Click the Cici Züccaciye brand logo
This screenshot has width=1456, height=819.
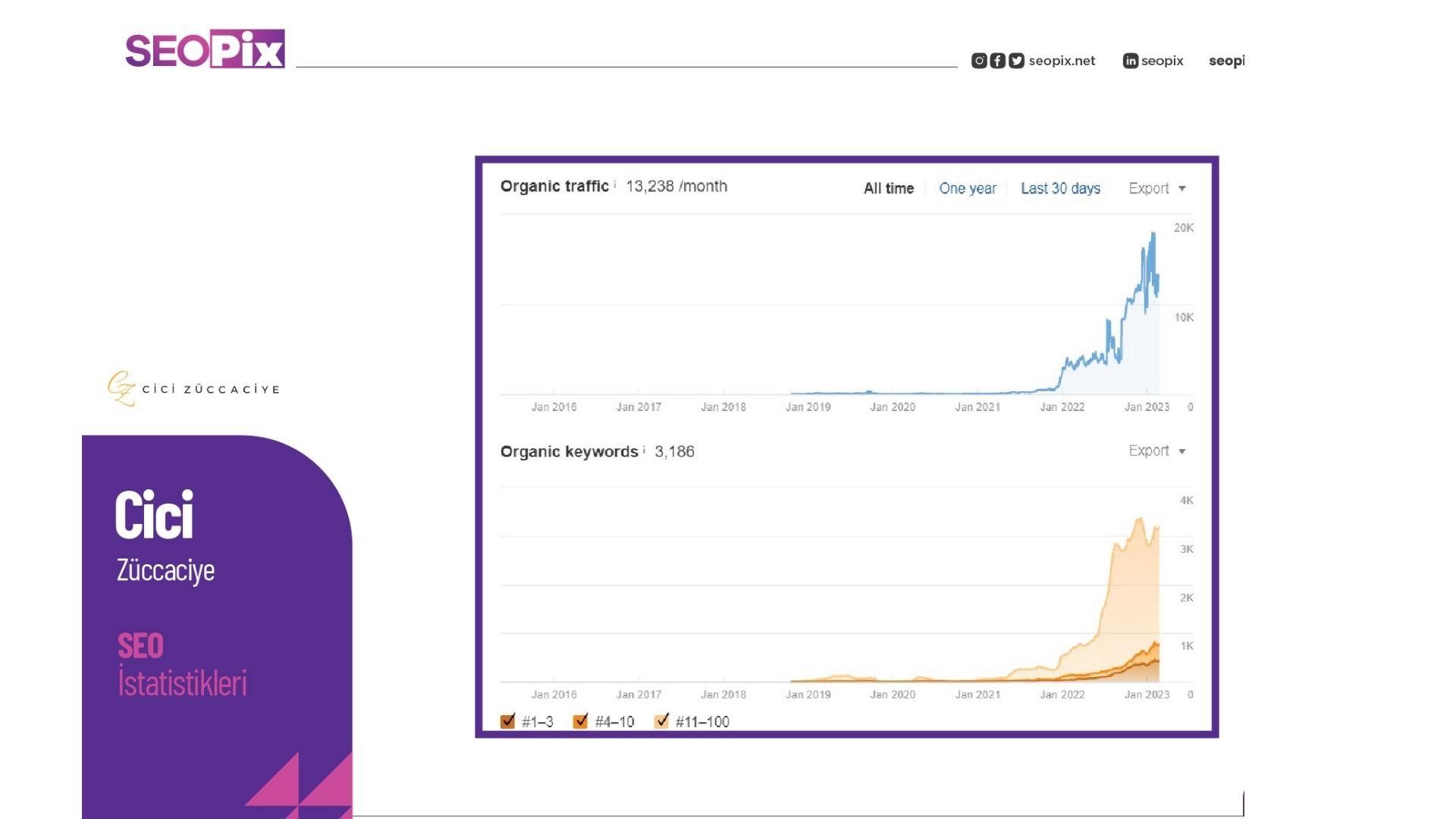tap(194, 388)
